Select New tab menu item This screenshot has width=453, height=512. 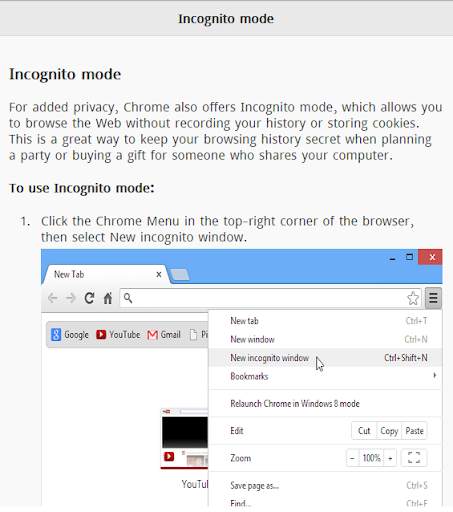click(x=325, y=321)
